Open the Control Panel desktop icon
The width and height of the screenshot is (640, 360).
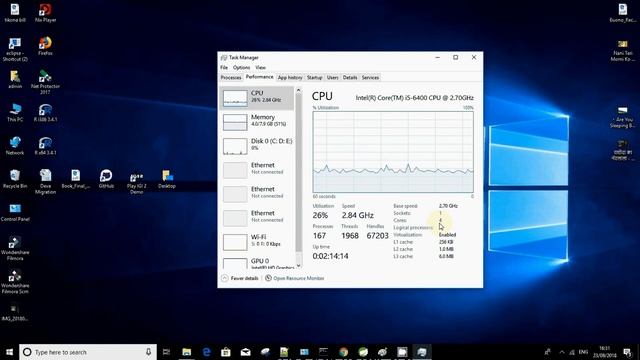click(x=15, y=212)
